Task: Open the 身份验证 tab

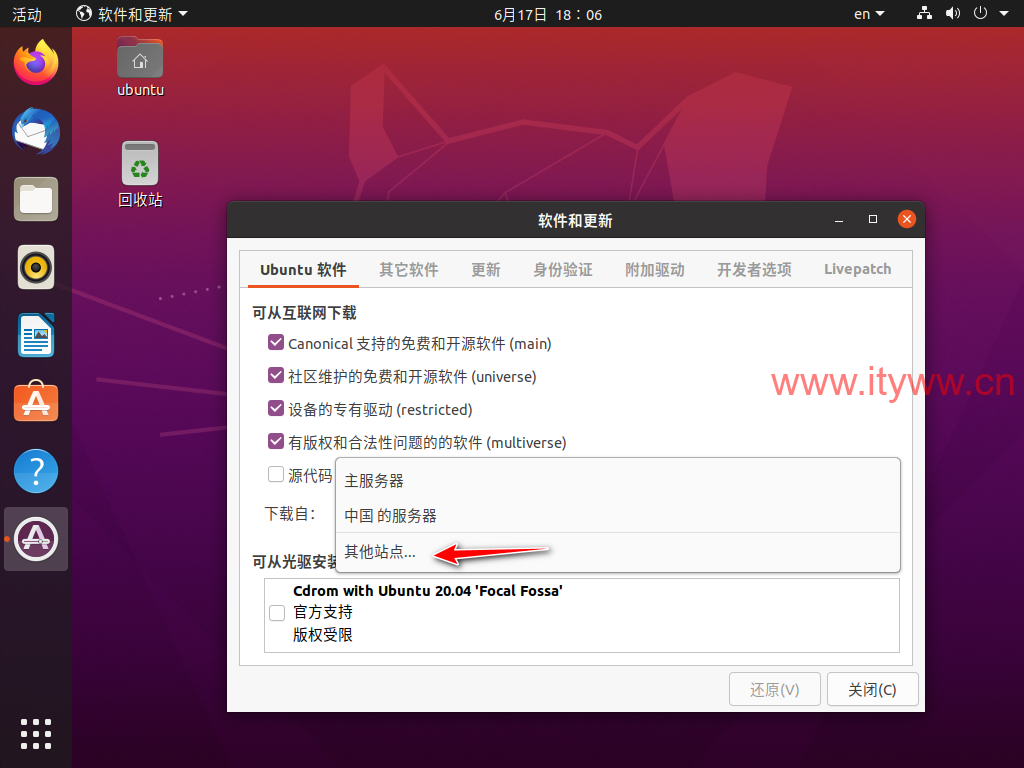Action: pos(563,269)
